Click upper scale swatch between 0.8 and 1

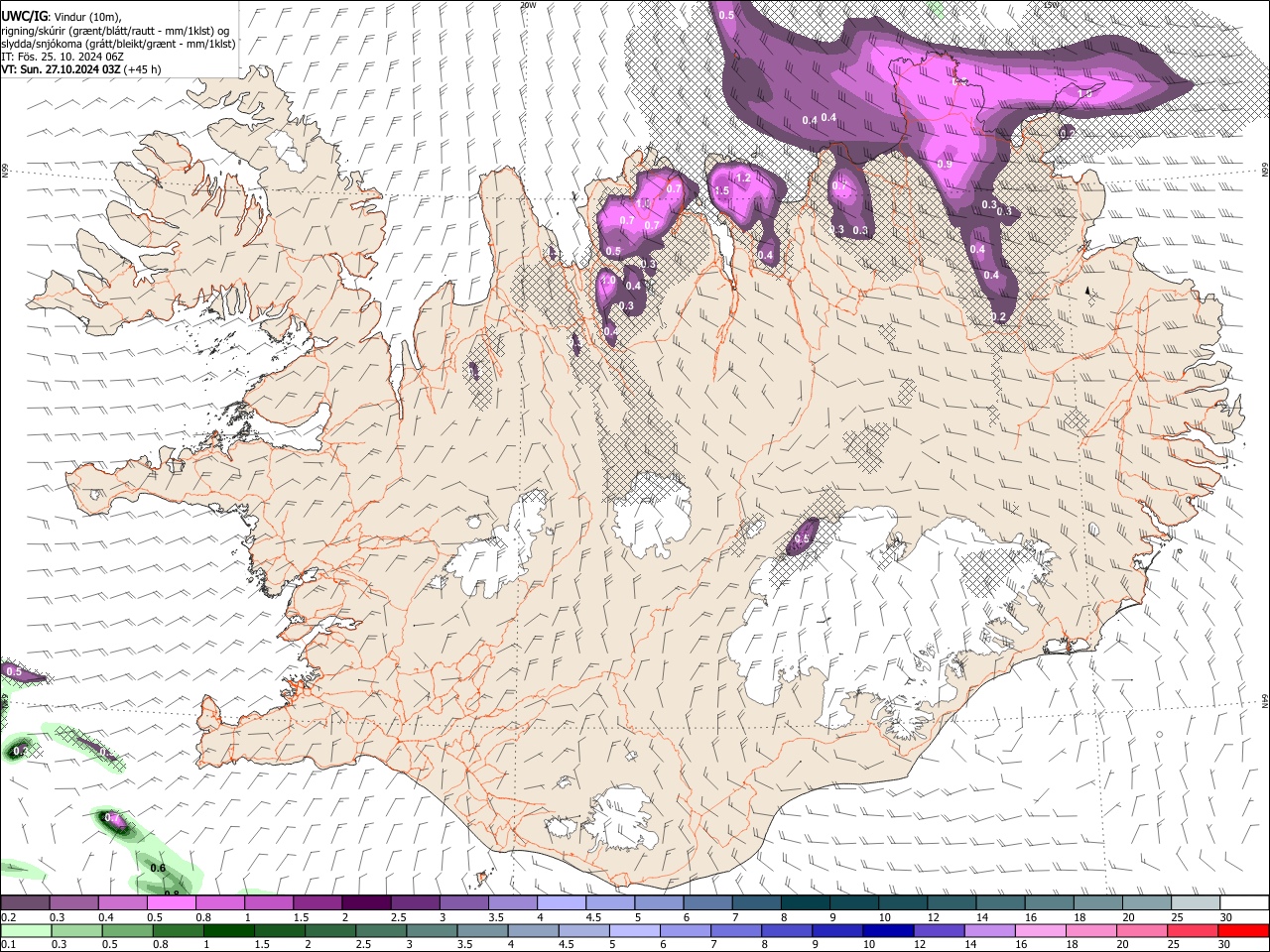coord(219,902)
